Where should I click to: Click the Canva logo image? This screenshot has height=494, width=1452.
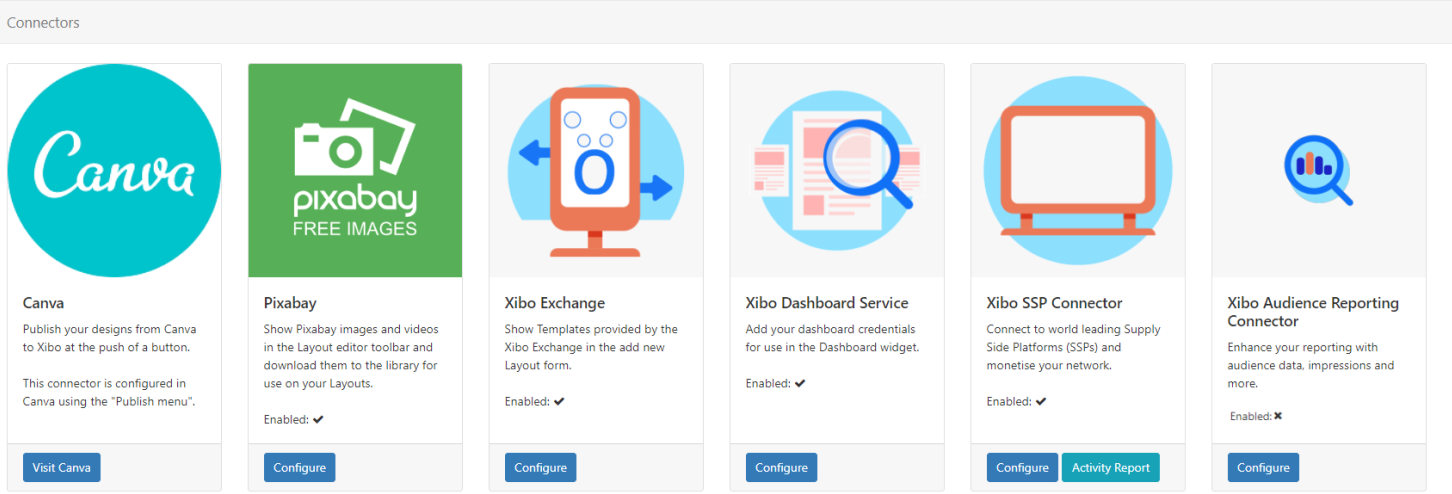pos(114,171)
